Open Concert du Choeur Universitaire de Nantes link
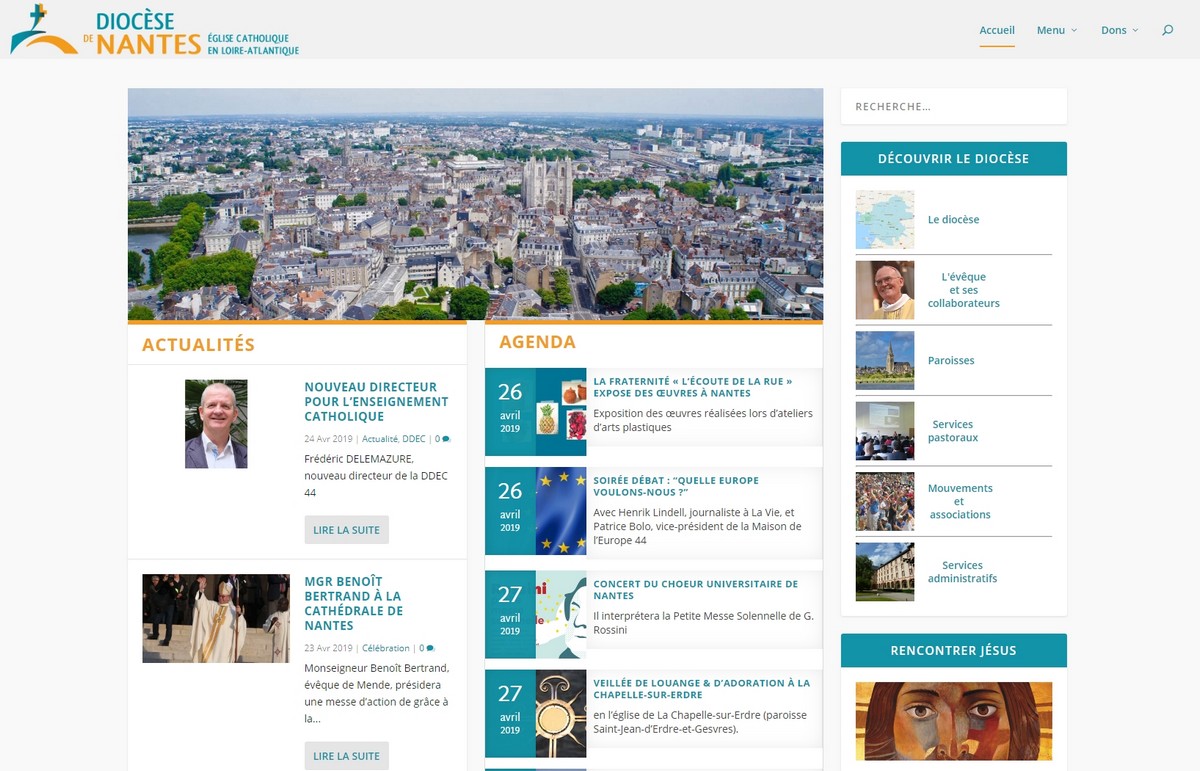 695,589
